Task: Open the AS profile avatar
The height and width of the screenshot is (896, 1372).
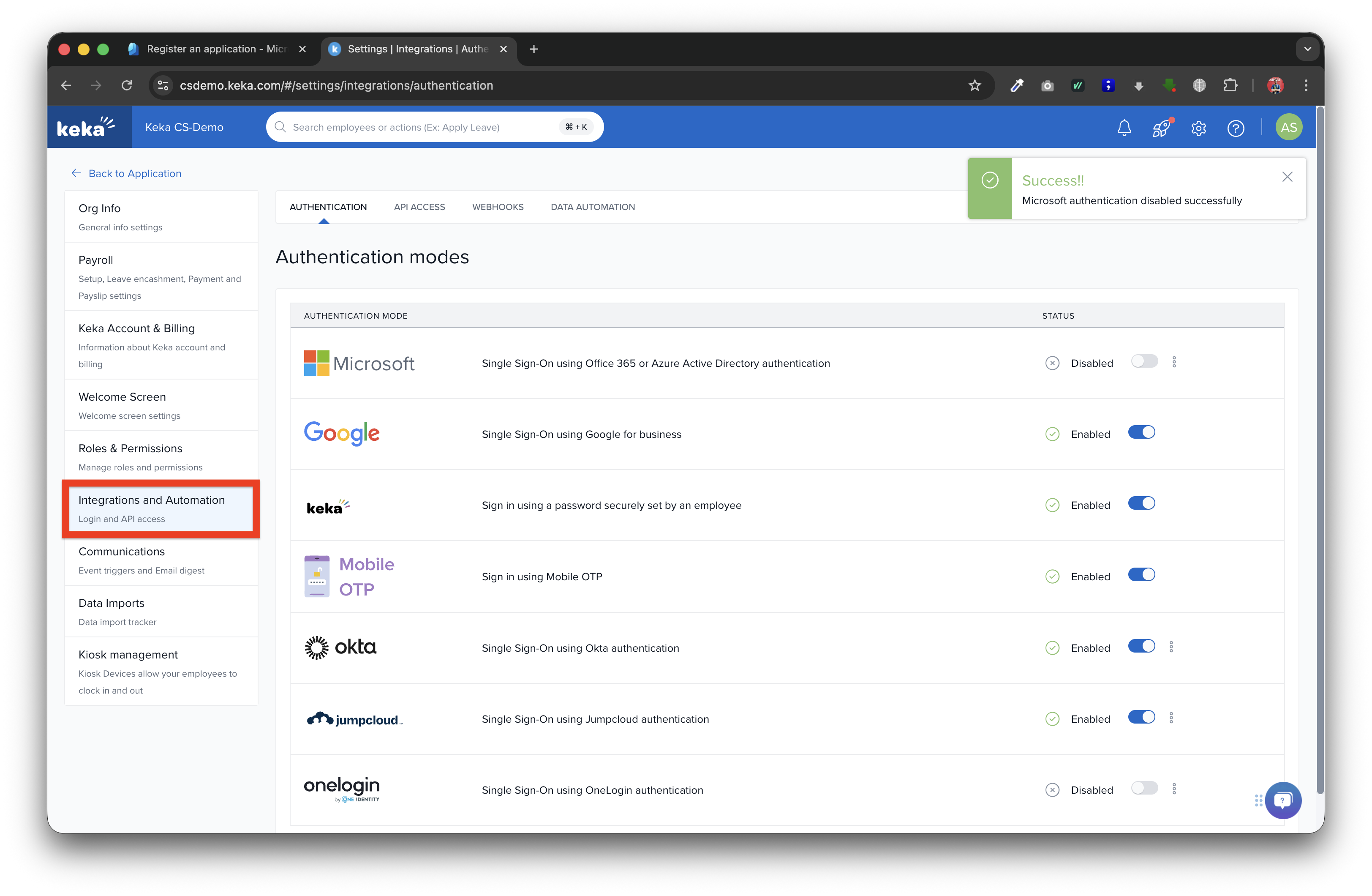Action: (1288, 127)
